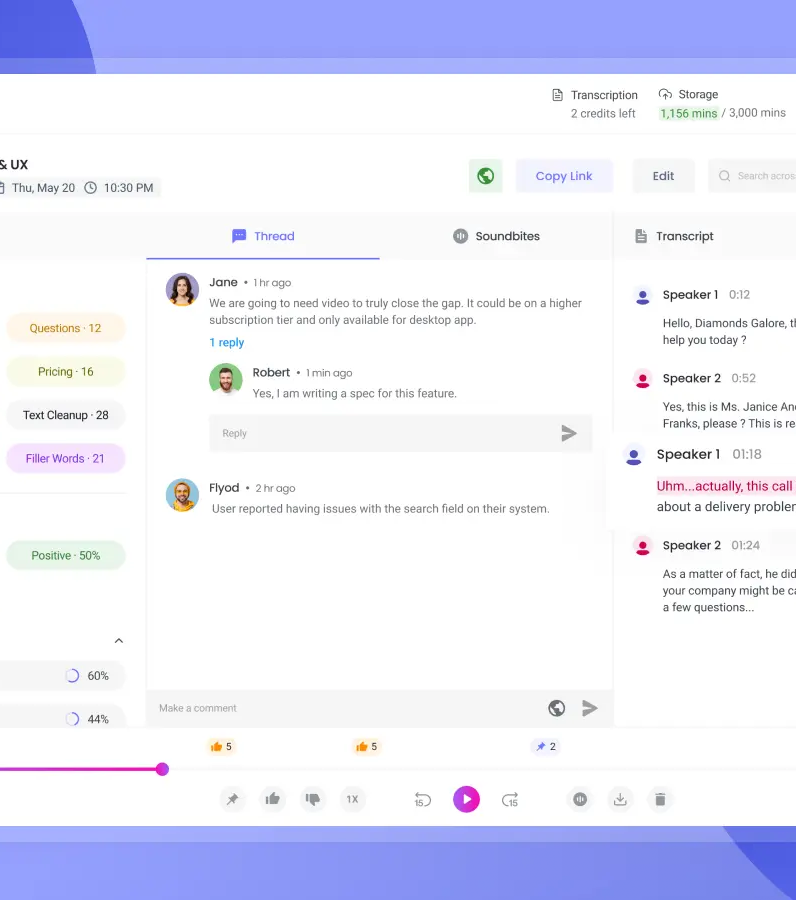The width and height of the screenshot is (796, 900).
Task: Click the download icon
Action: [x=620, y=799]
